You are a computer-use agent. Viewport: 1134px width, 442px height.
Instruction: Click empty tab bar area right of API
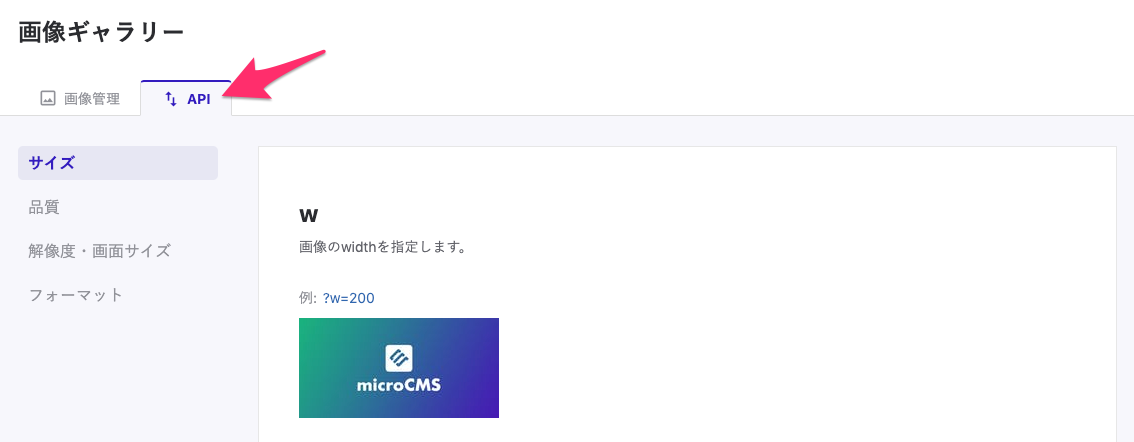pos(680,99)
